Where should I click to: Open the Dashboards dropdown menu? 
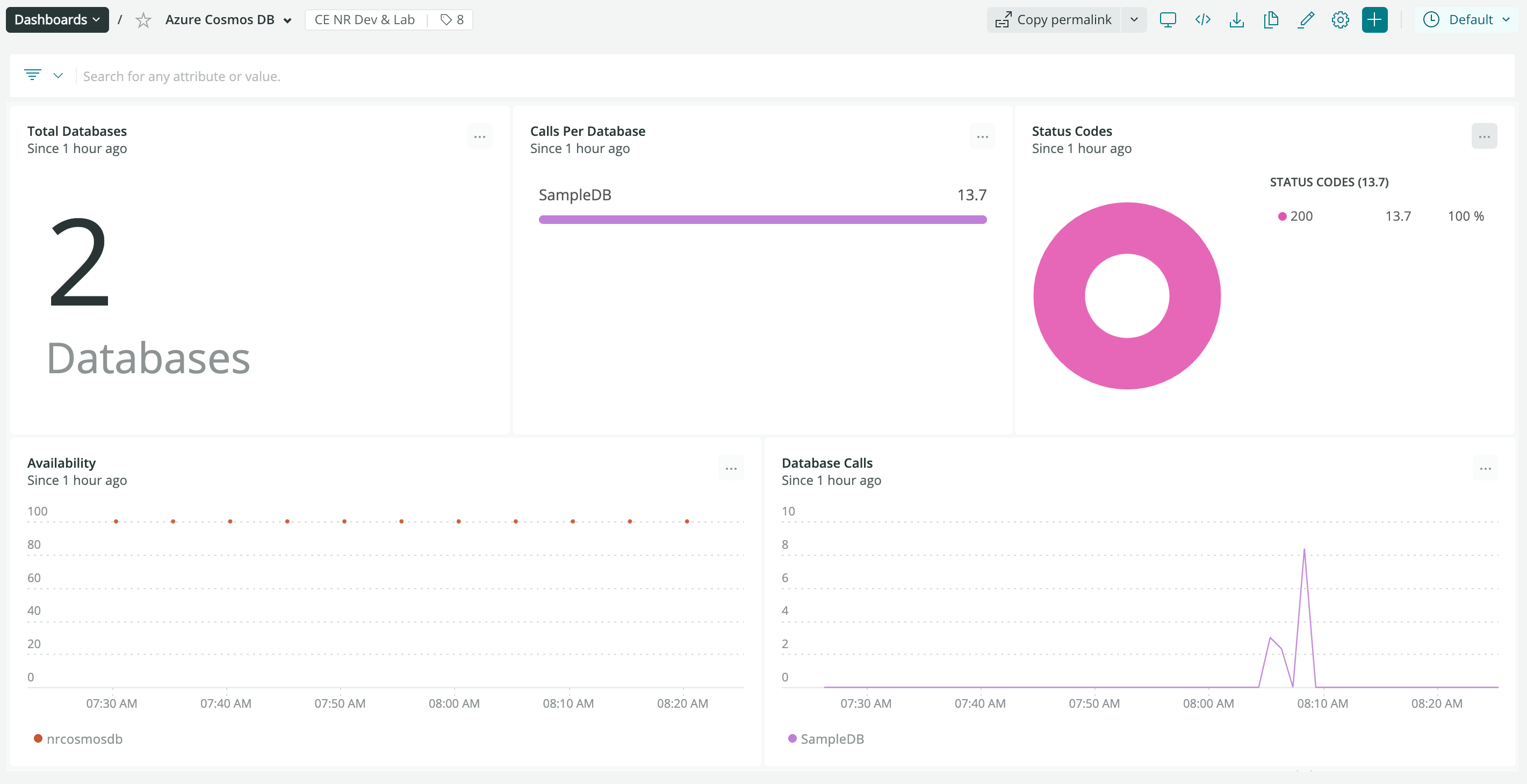point(57,20)
